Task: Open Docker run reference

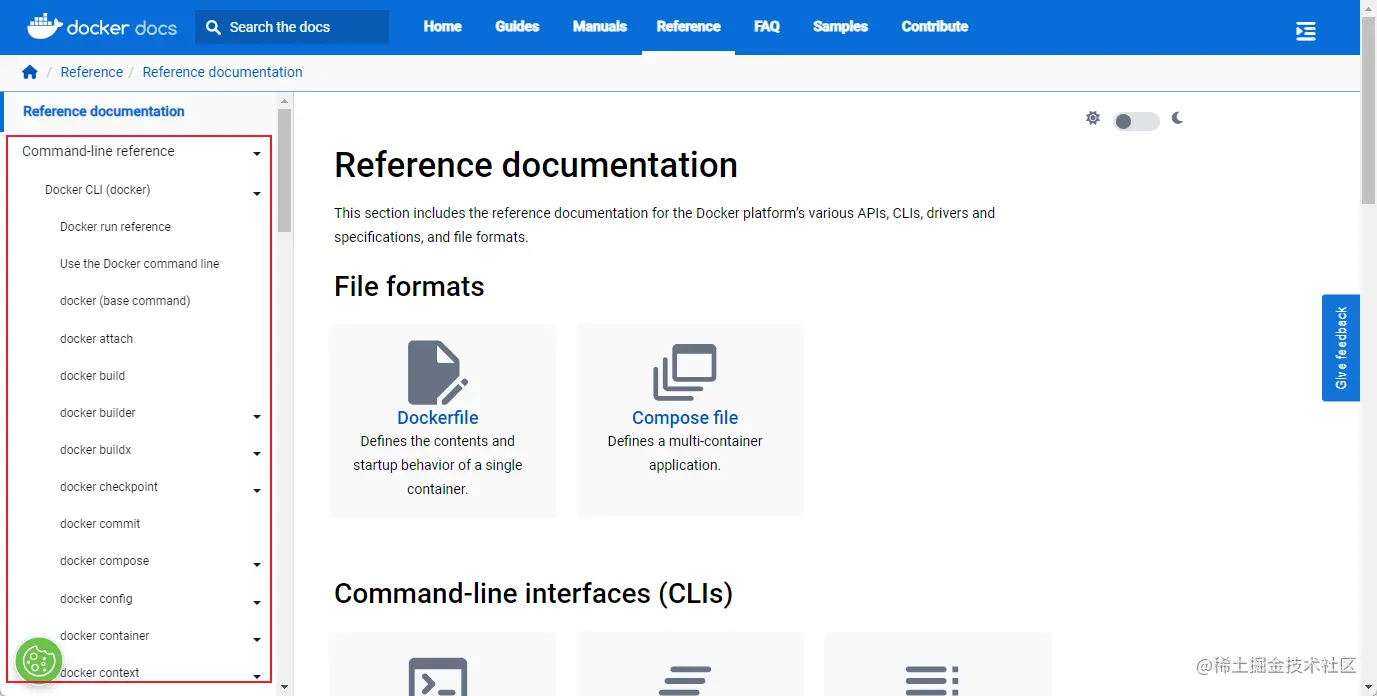Action: click(x=115, y=227)
